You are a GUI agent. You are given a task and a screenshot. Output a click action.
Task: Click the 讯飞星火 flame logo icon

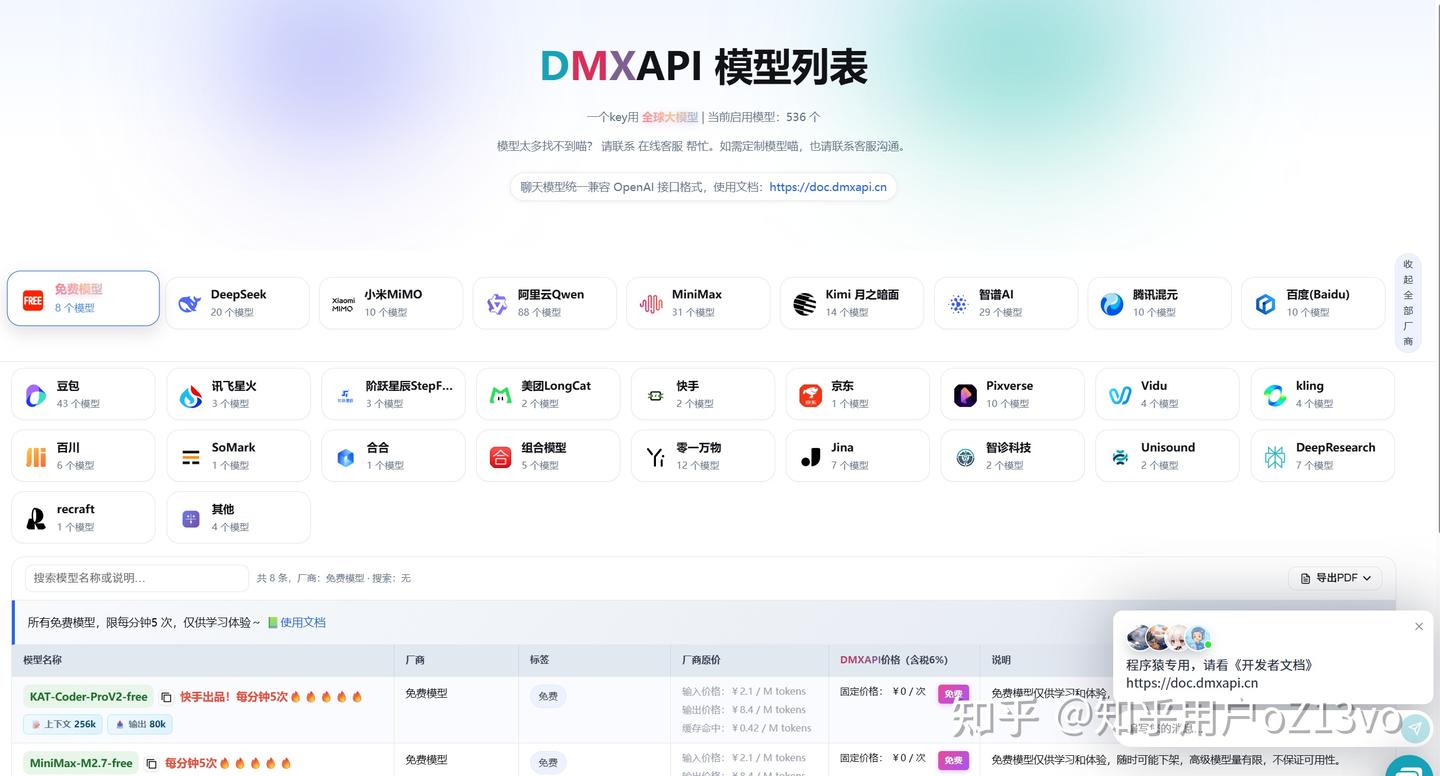[191, 395]
